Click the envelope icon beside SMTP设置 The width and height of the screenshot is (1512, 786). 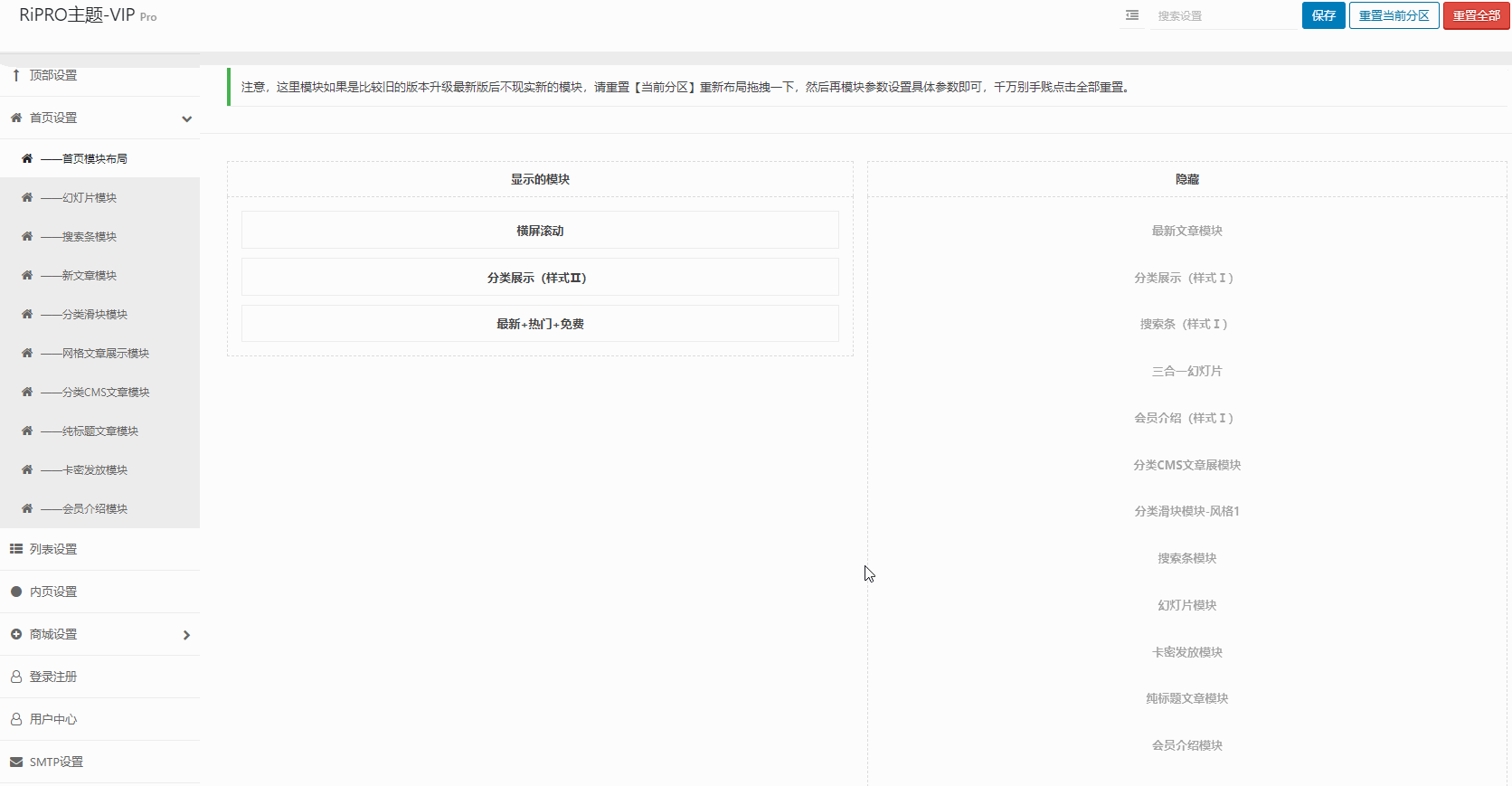[16, 762]
